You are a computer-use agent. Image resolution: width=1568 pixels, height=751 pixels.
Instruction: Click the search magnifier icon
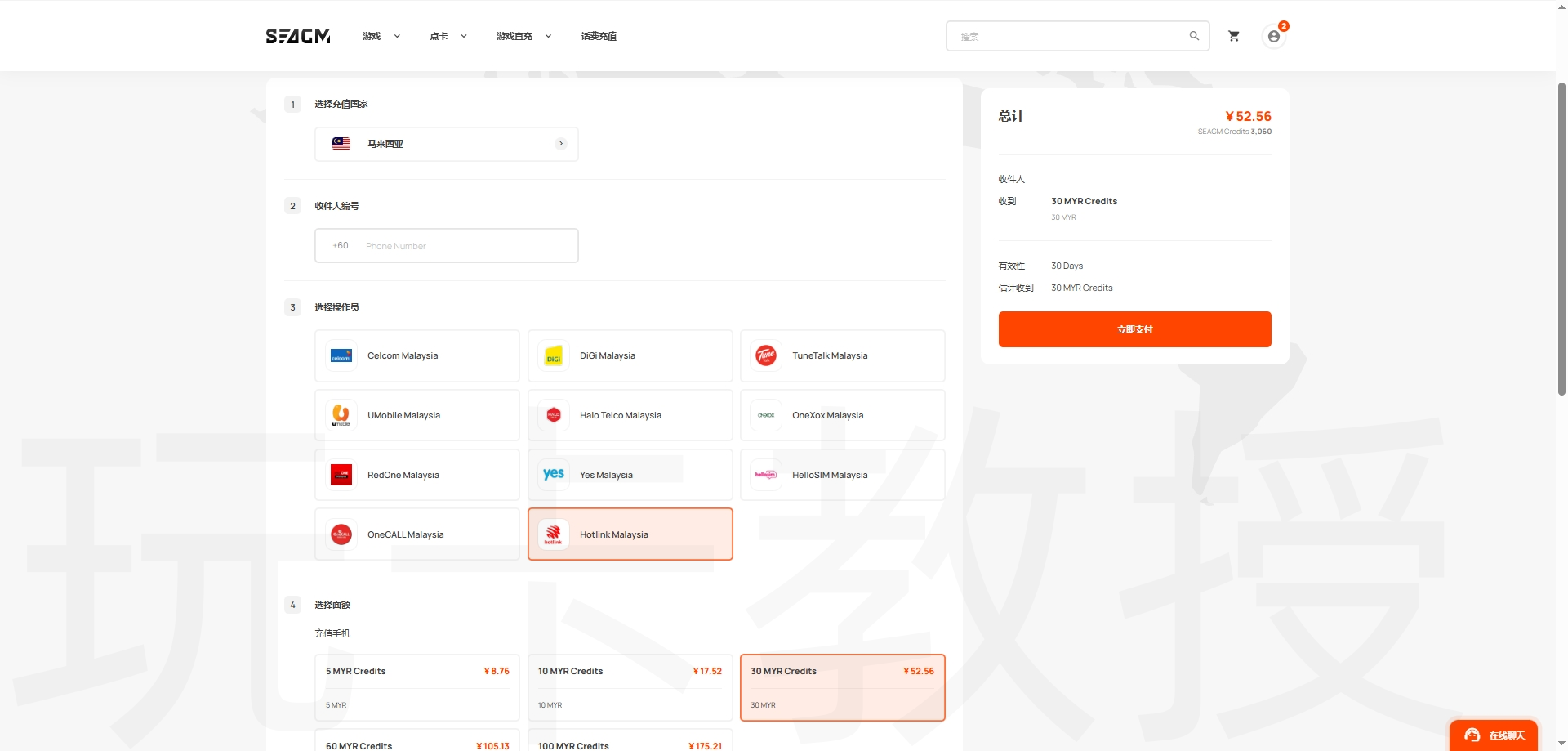tap(1194, 35)
